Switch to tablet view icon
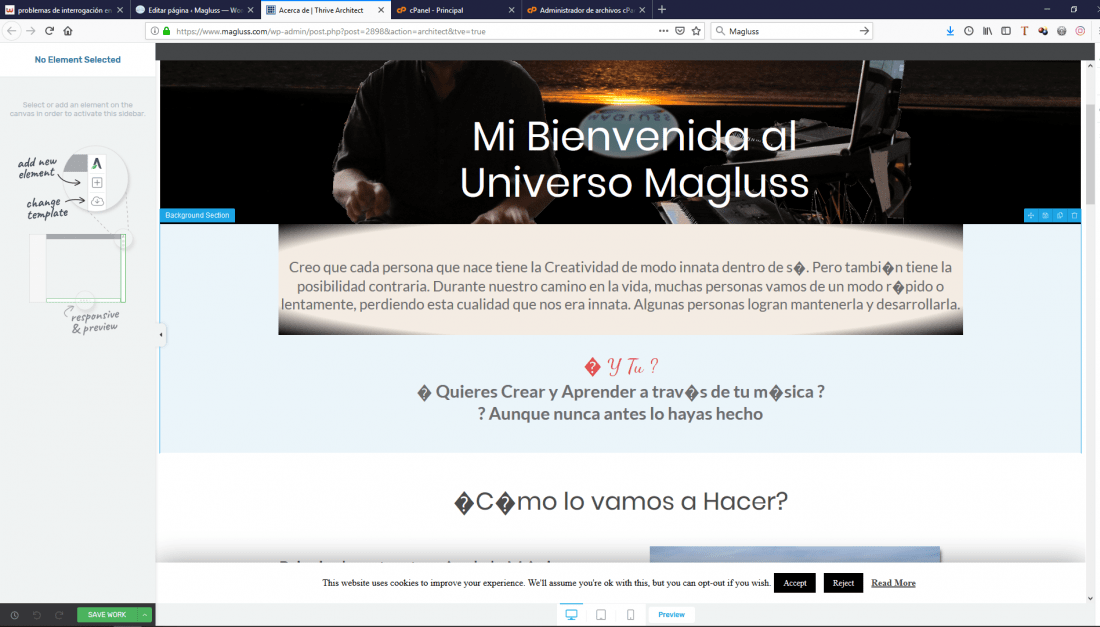This screenshot has width=1100, height=627. (x=601, y=614)
